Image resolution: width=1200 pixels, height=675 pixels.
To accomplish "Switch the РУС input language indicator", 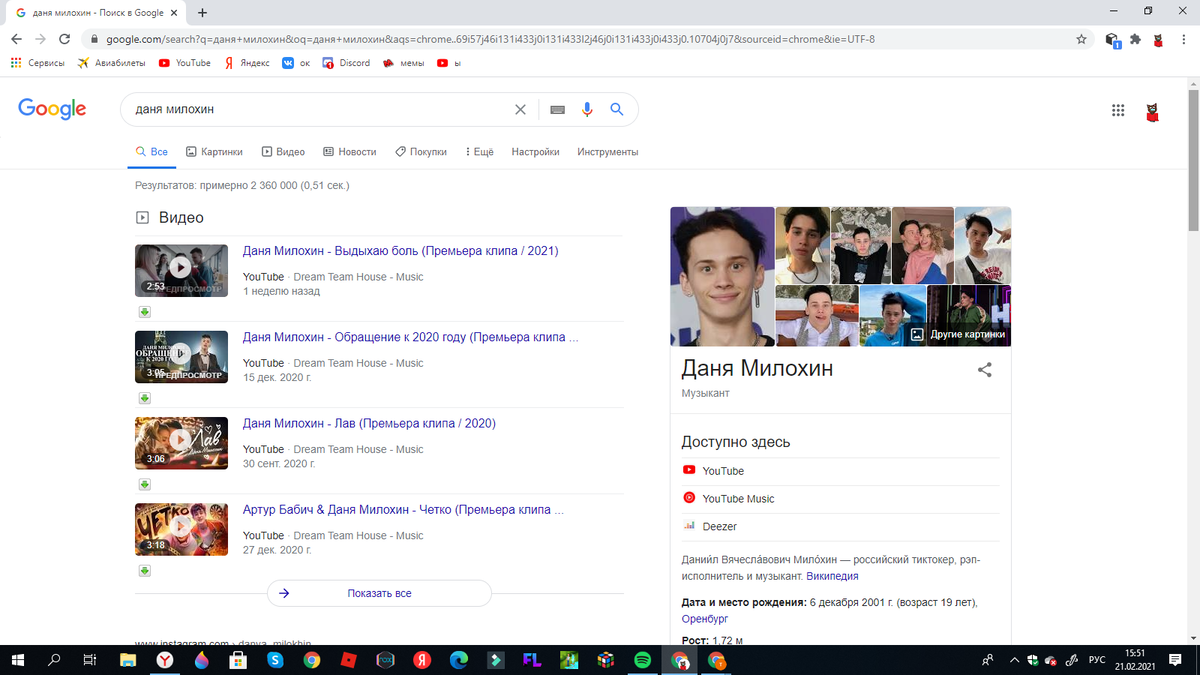I will tap(1097, 660).
